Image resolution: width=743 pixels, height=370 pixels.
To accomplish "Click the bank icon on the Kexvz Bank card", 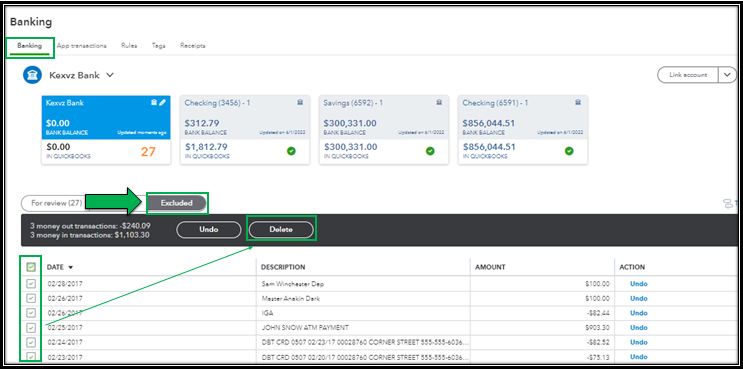I will (x=154, y=102).
